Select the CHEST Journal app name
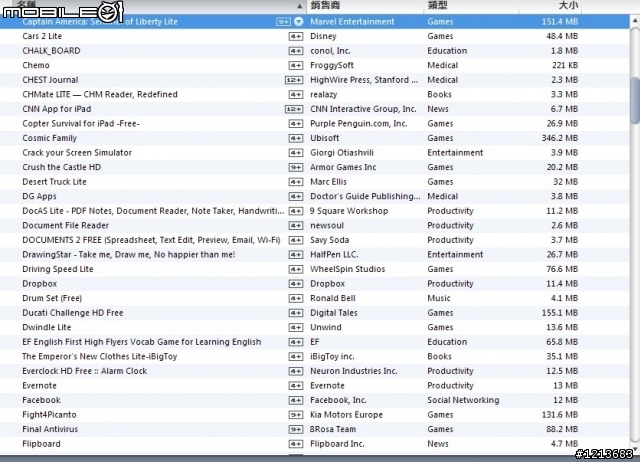The image size is (640, 462). (x=50, y=80)
